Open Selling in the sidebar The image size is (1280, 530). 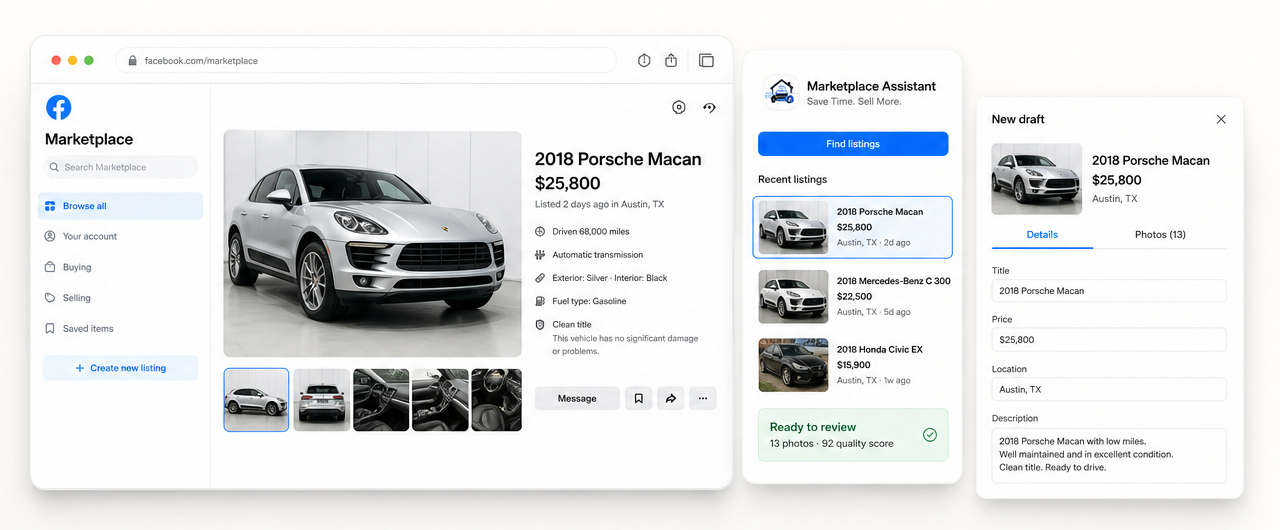(121, 298)
